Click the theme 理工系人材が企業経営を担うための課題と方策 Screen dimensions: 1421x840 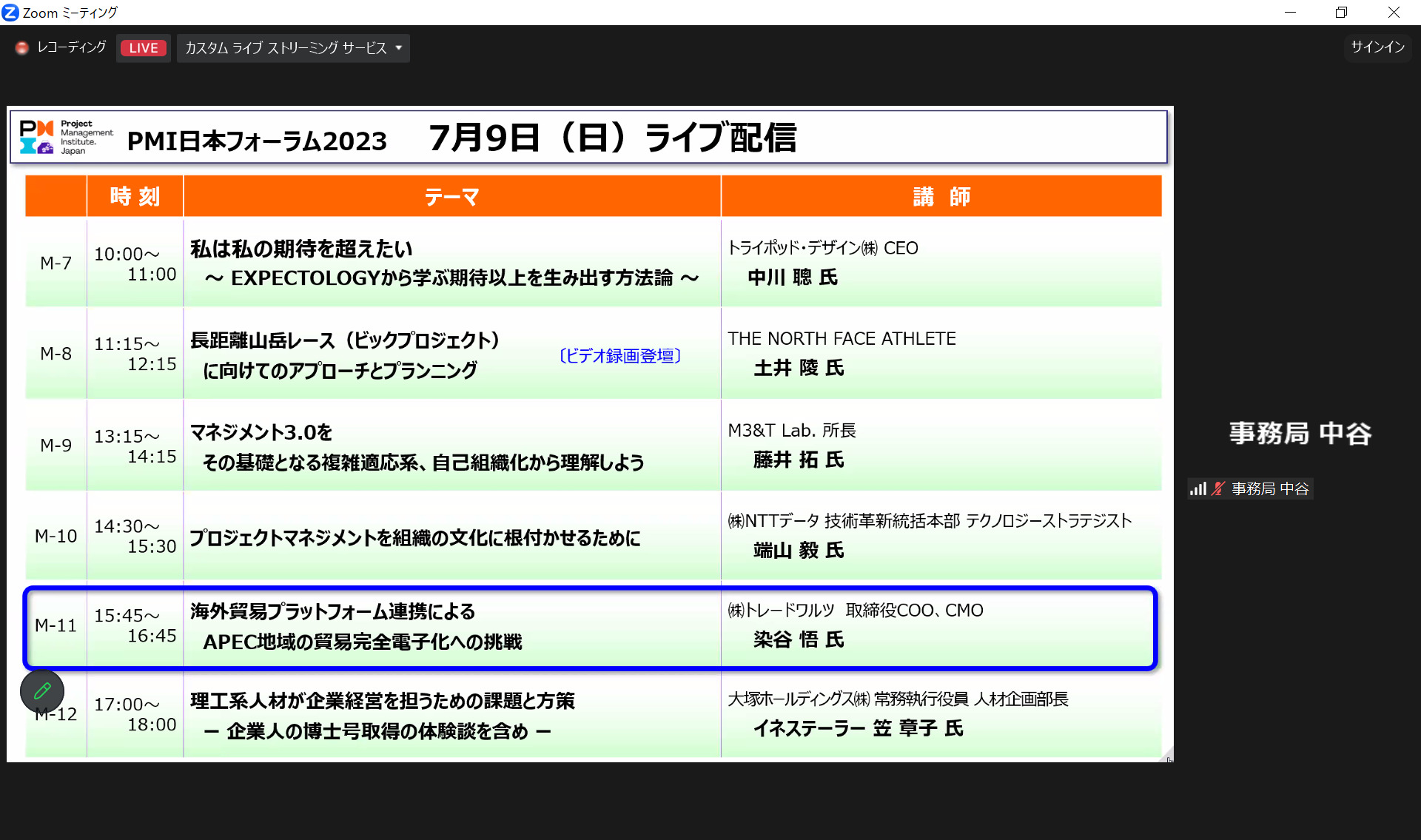(x=382, y=701)
